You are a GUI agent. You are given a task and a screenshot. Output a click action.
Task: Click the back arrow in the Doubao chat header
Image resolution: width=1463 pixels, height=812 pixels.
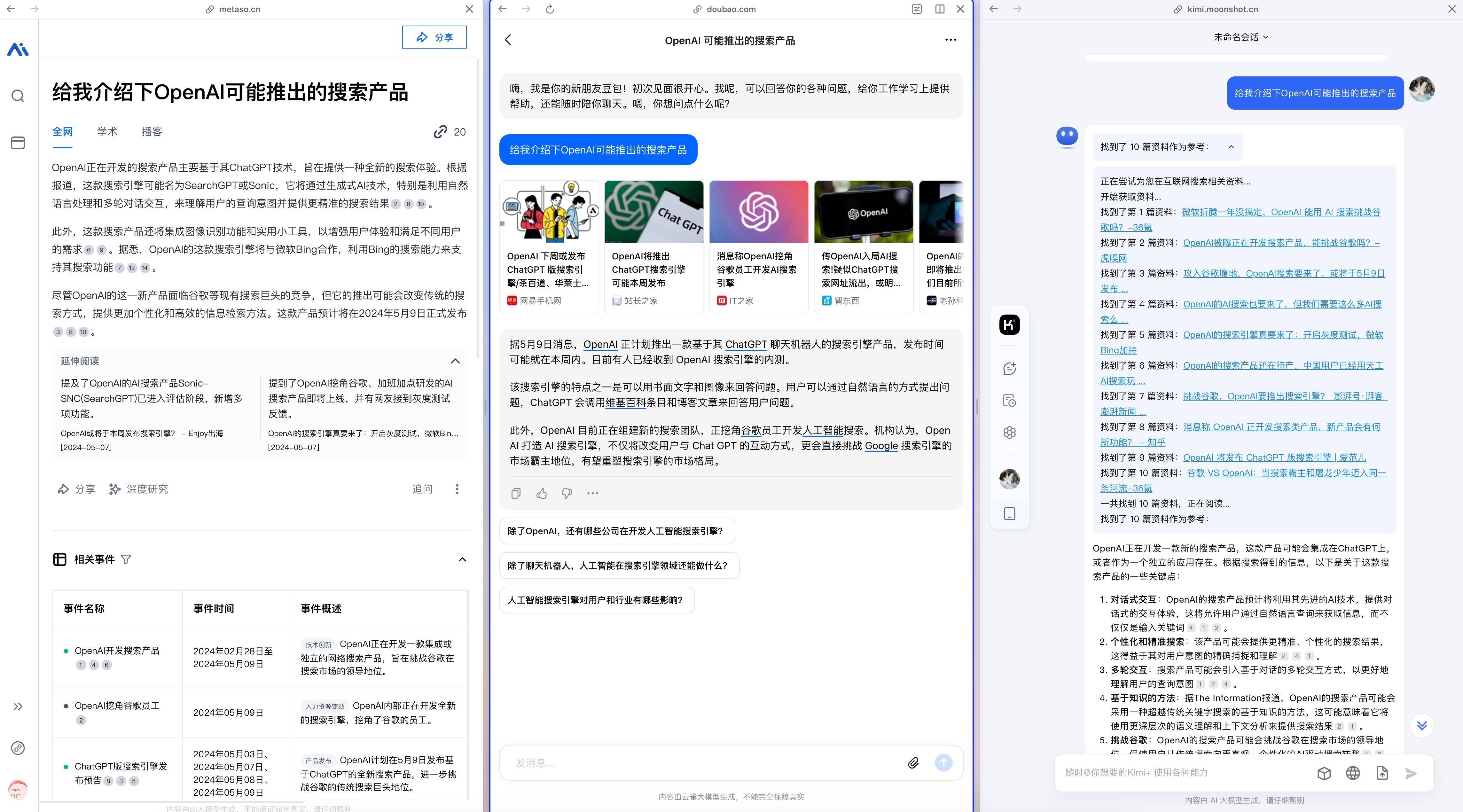coord(508,40)
